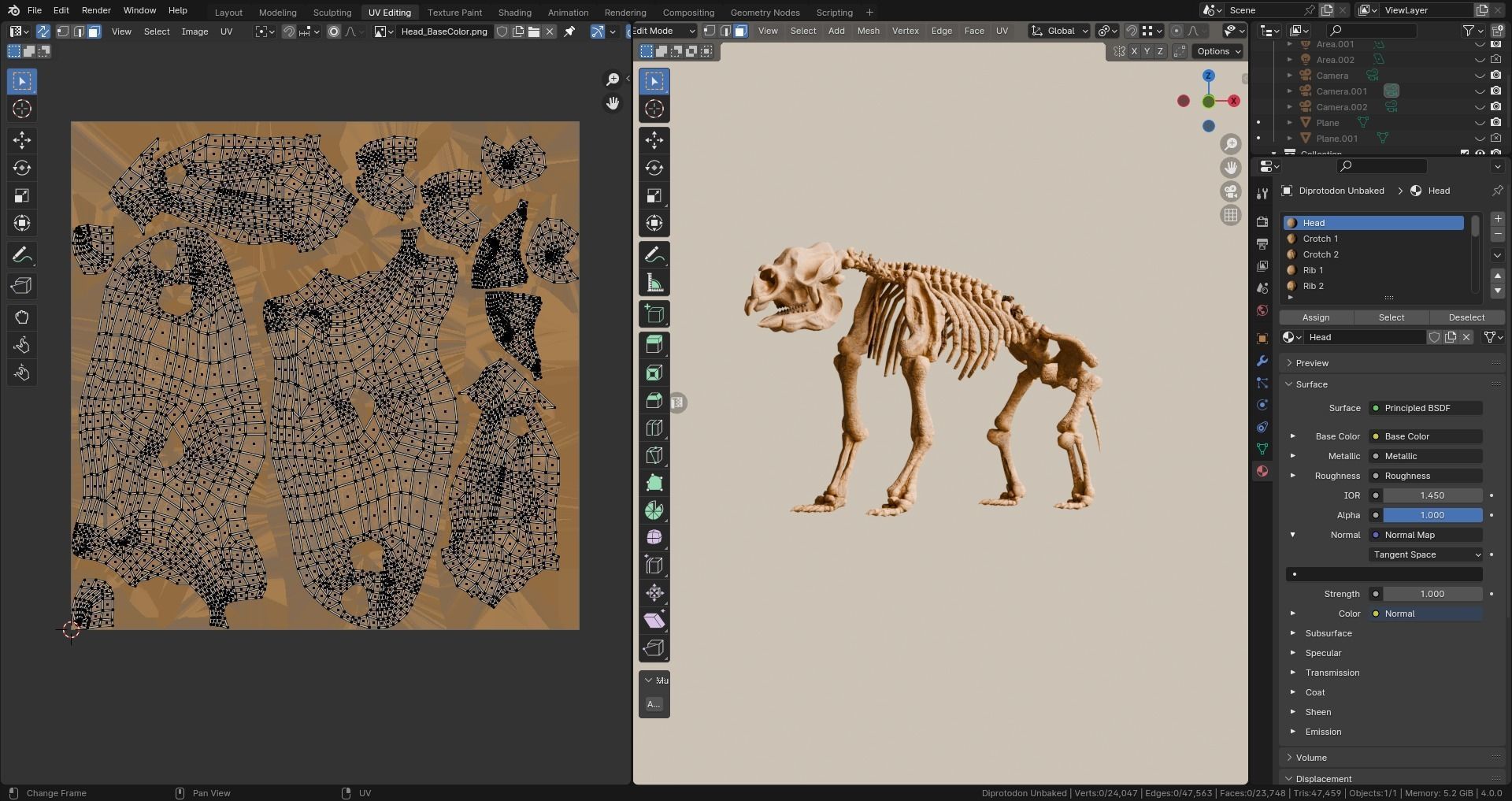Click the Select material button
The height and width of the screenshot is (801, 1512).
(x=1391, y=317)
